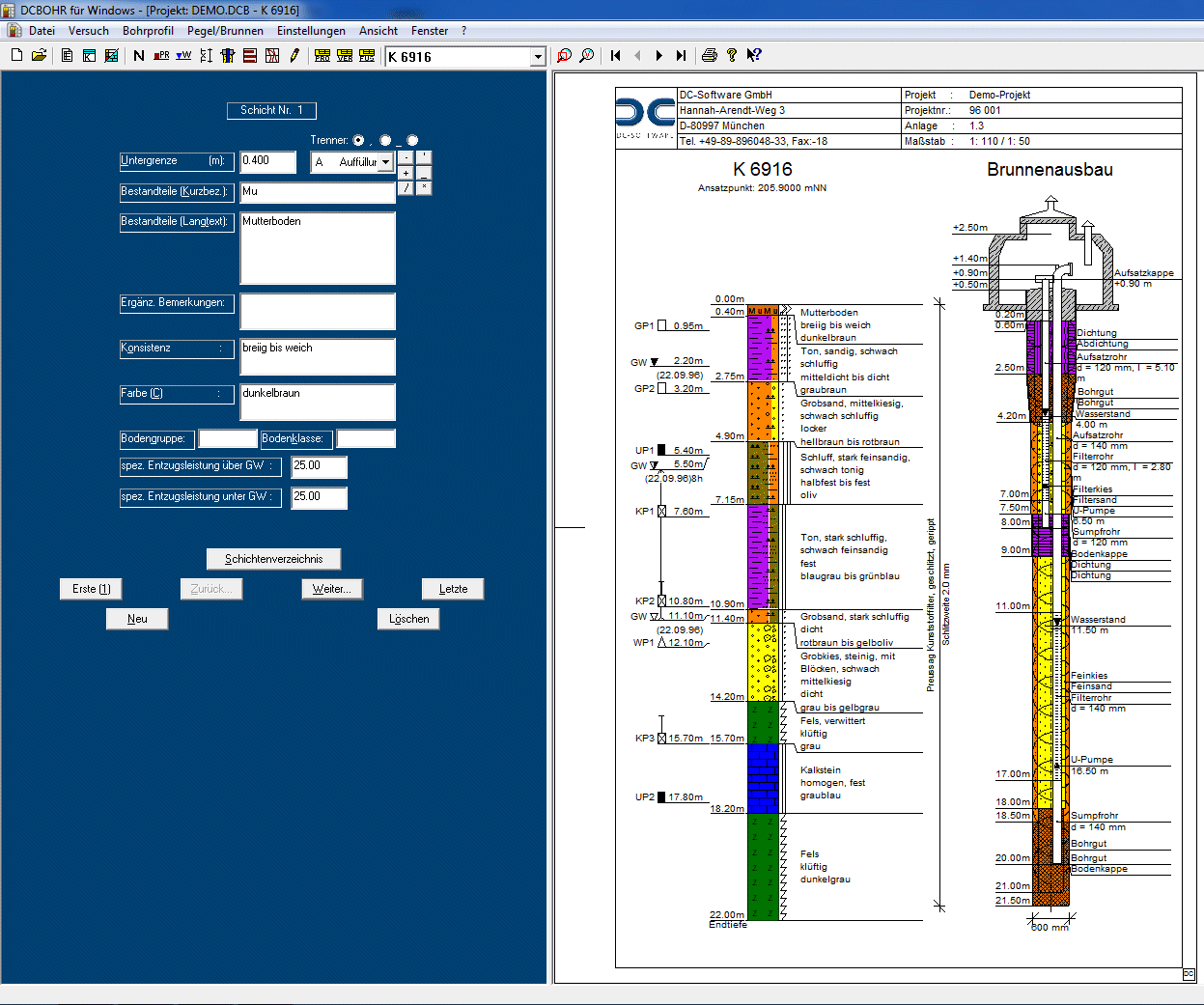The width and height of the screenshot is (1204, 1005).
Task: Go to the next borehole record
Action: tap(659, 56)
